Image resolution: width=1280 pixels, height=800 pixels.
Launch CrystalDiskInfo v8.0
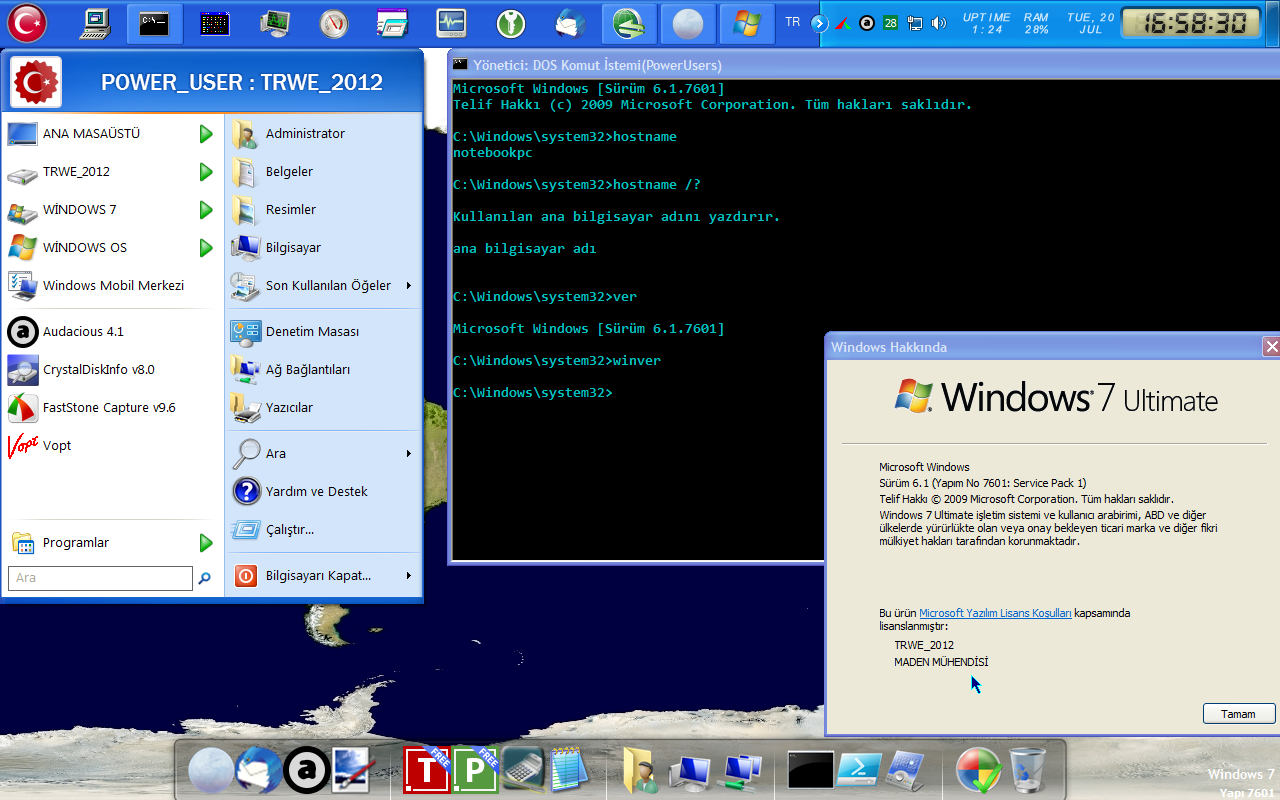click(112, 370)
